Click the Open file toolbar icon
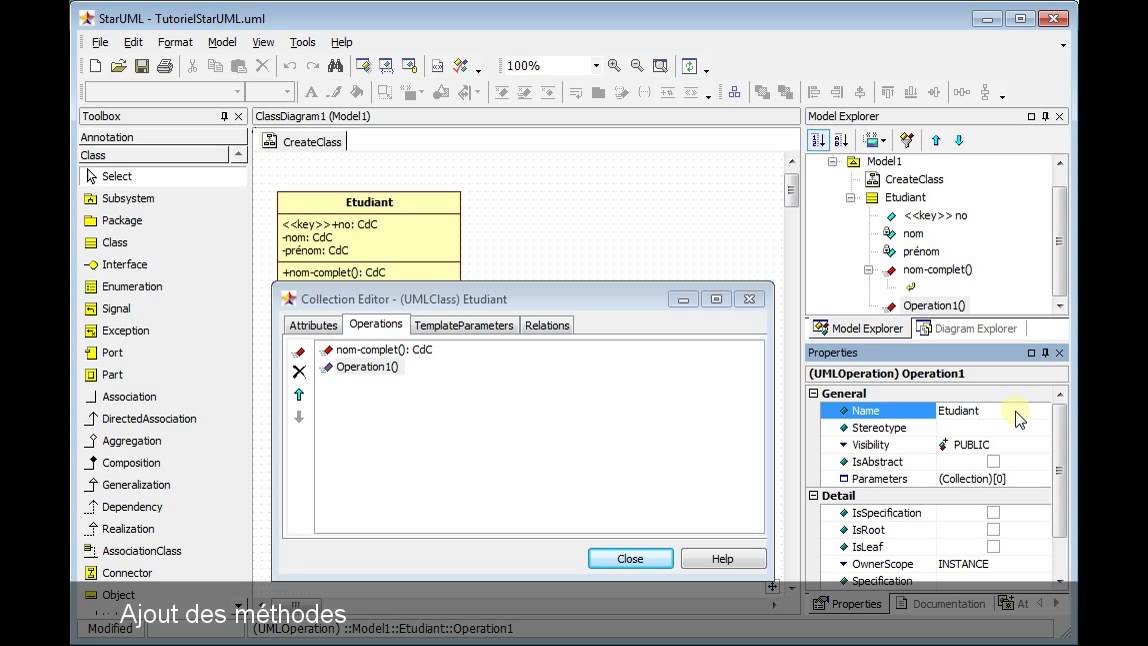1148x646 pixels. click(119, 66)
